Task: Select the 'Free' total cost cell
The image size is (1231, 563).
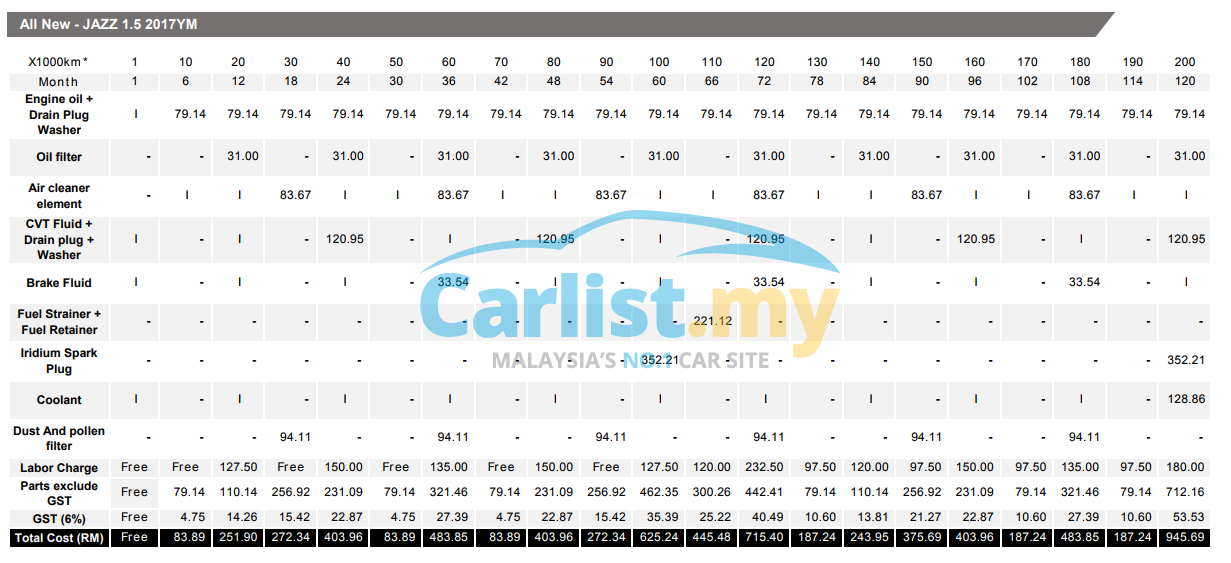Action: point(134,537)
